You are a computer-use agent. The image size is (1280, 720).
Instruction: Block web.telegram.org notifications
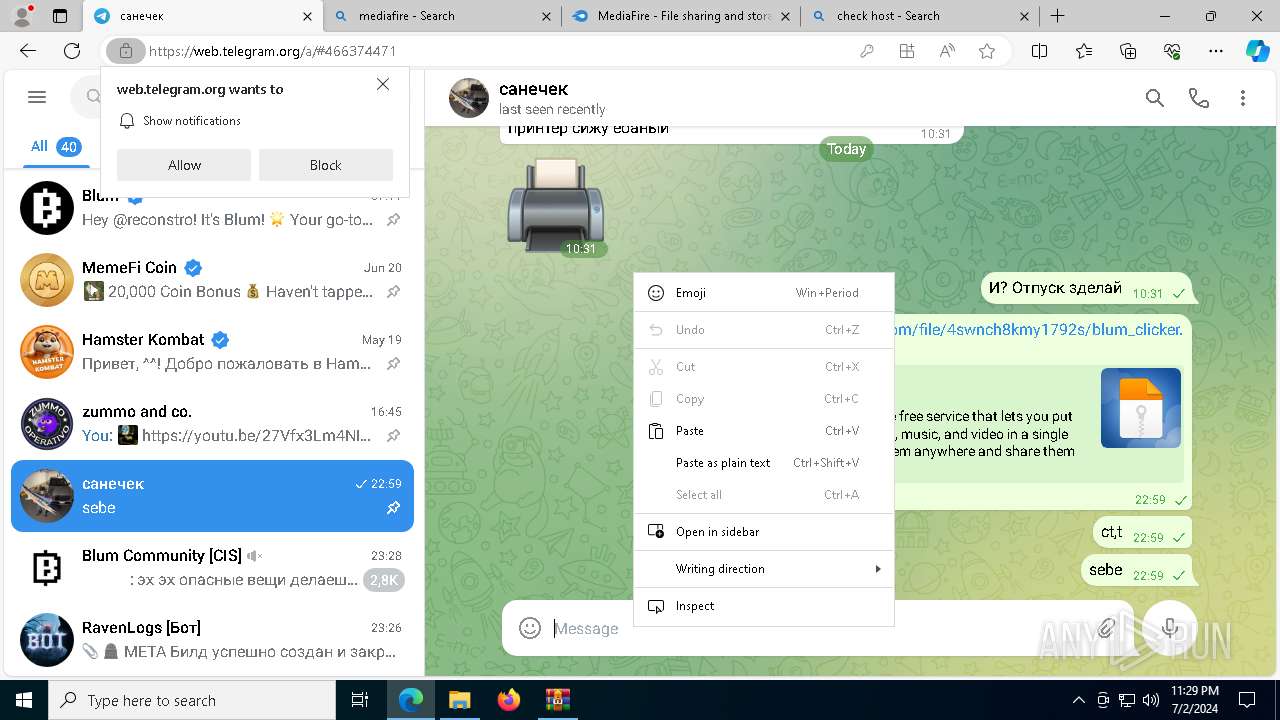coord(325,165)
